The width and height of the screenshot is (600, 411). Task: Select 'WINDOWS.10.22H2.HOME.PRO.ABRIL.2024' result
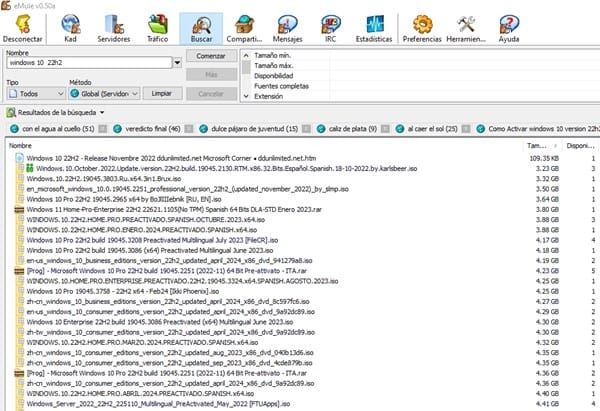(x=140, y=393)
